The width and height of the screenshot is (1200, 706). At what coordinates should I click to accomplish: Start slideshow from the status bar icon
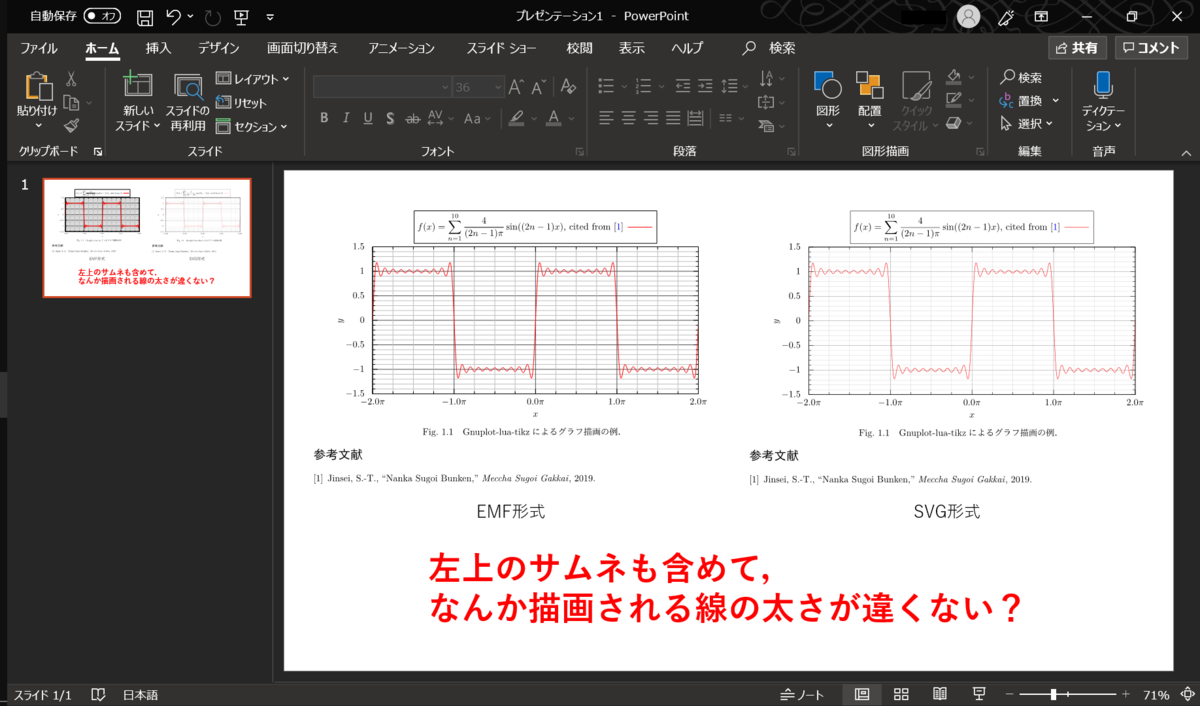pos(978,692)
